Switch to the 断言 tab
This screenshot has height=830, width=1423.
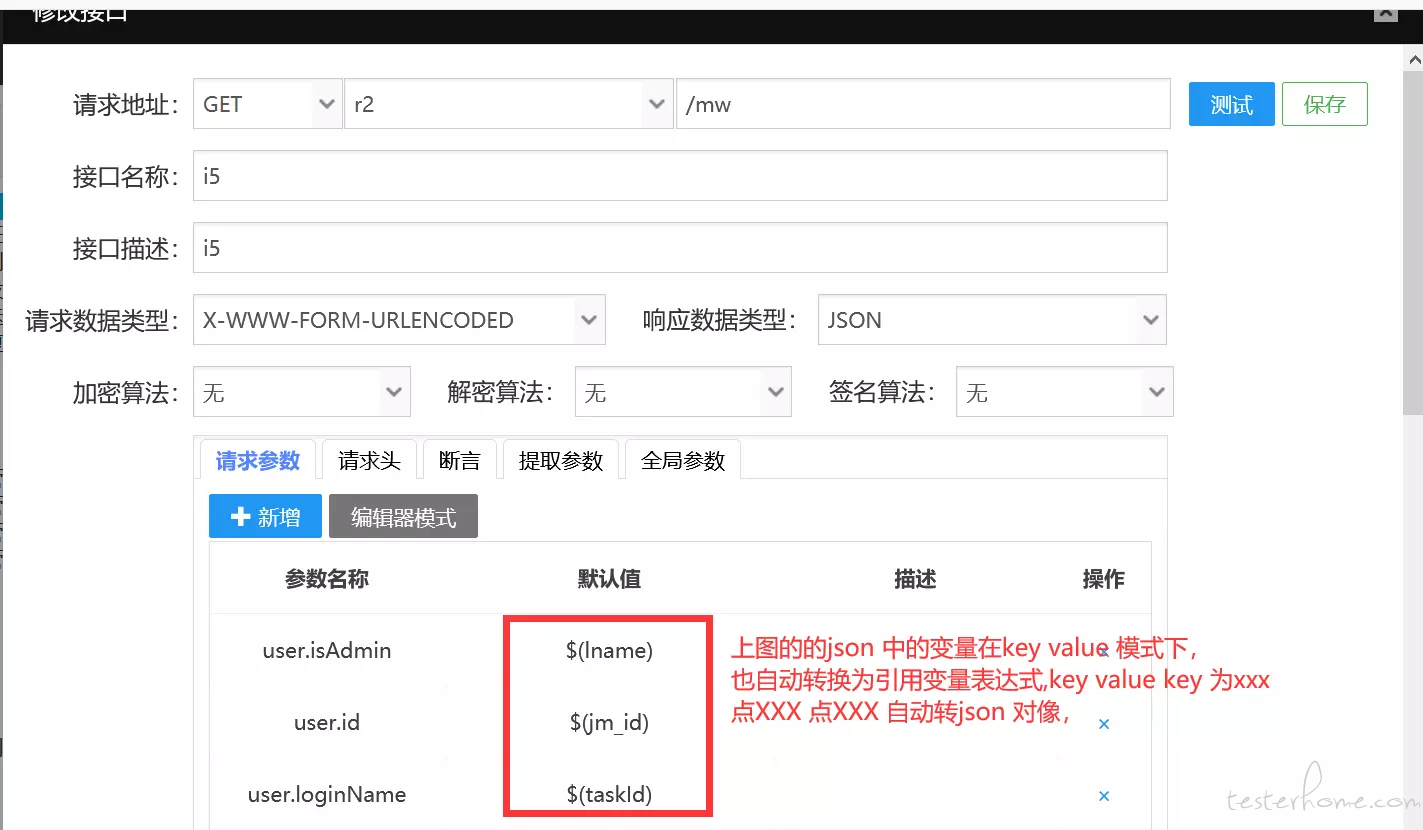tap(460, 460)
